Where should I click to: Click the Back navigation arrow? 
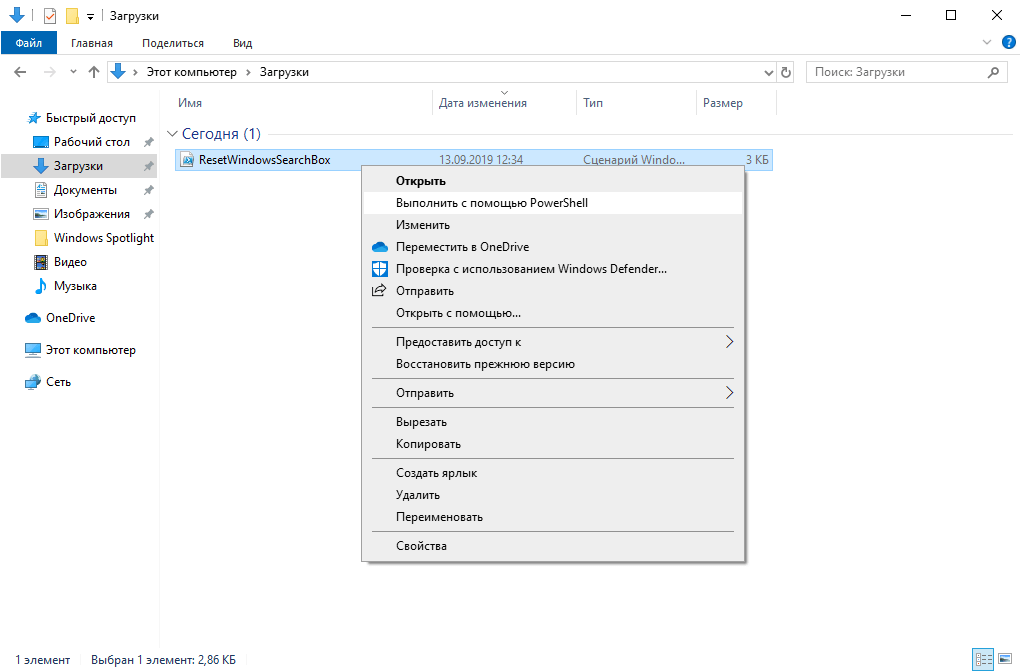pyautogui.click(x=20, y=71)
